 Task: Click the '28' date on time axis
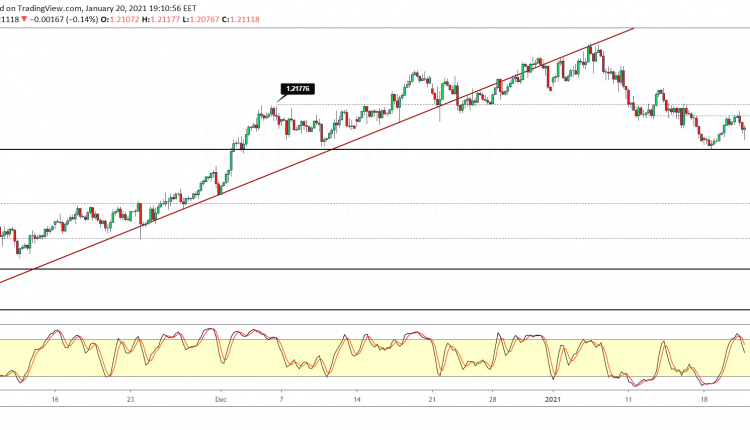[493, 399]
